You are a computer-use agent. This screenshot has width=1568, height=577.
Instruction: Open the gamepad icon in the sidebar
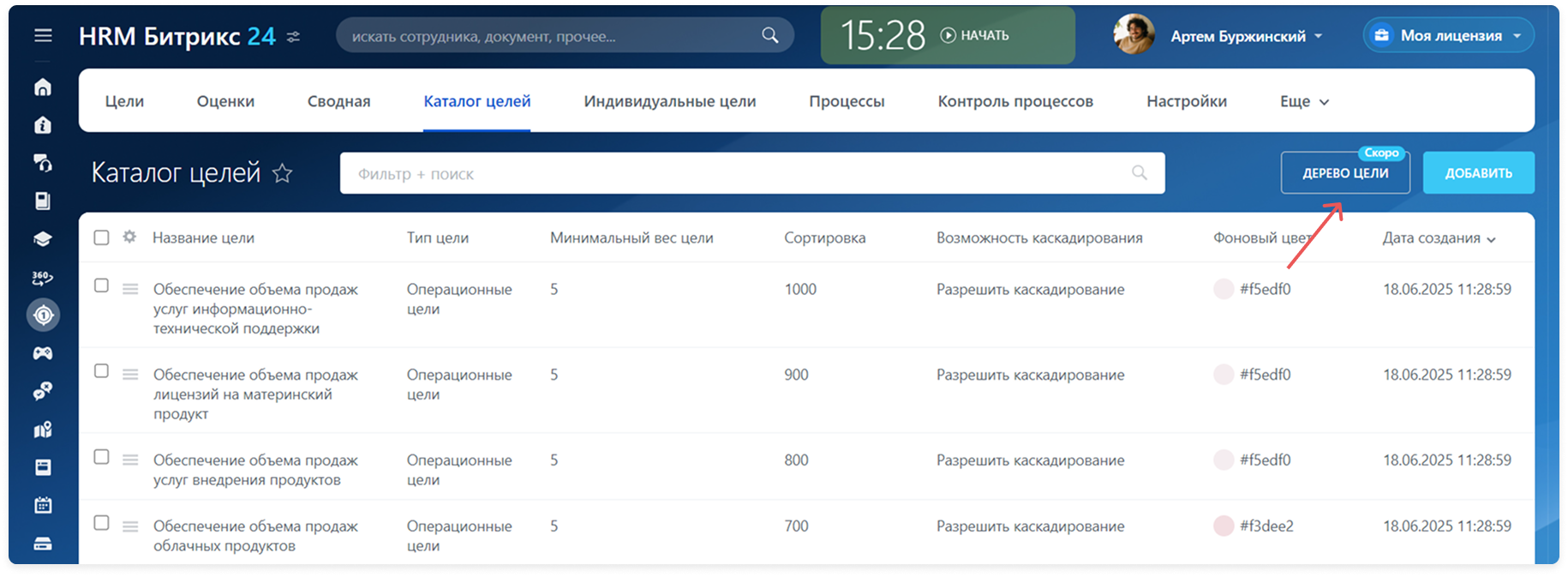[x=43, y=353]
